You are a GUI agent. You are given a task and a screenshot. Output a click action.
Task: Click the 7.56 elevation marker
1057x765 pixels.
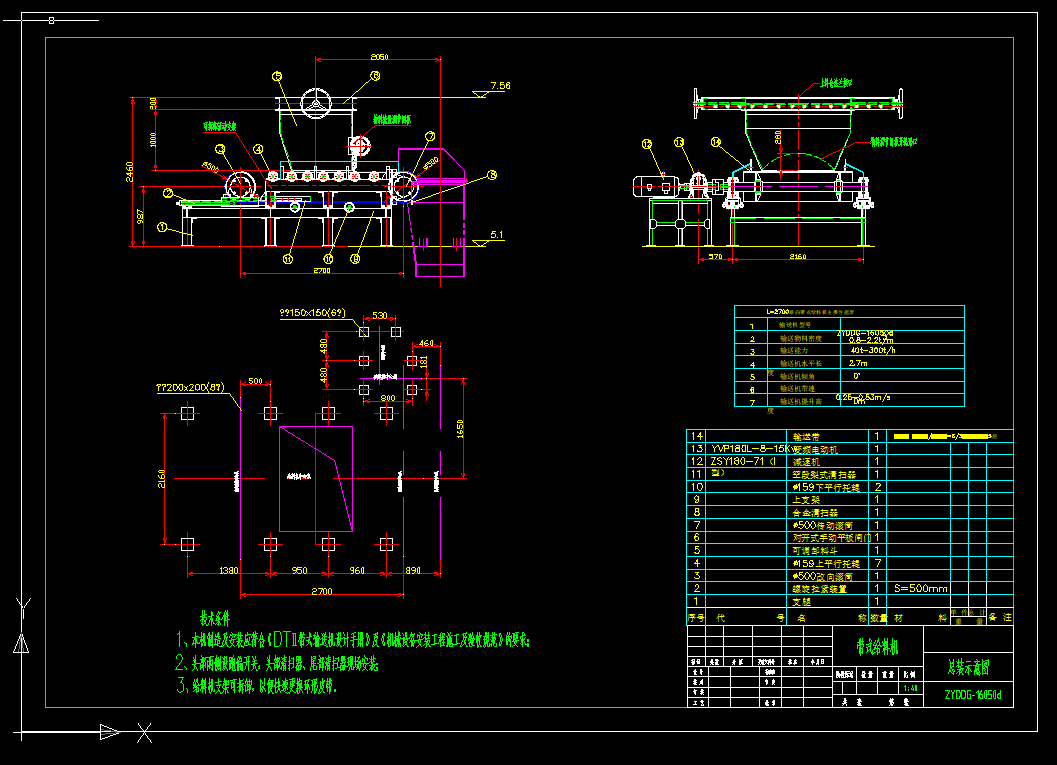(499, 87)
